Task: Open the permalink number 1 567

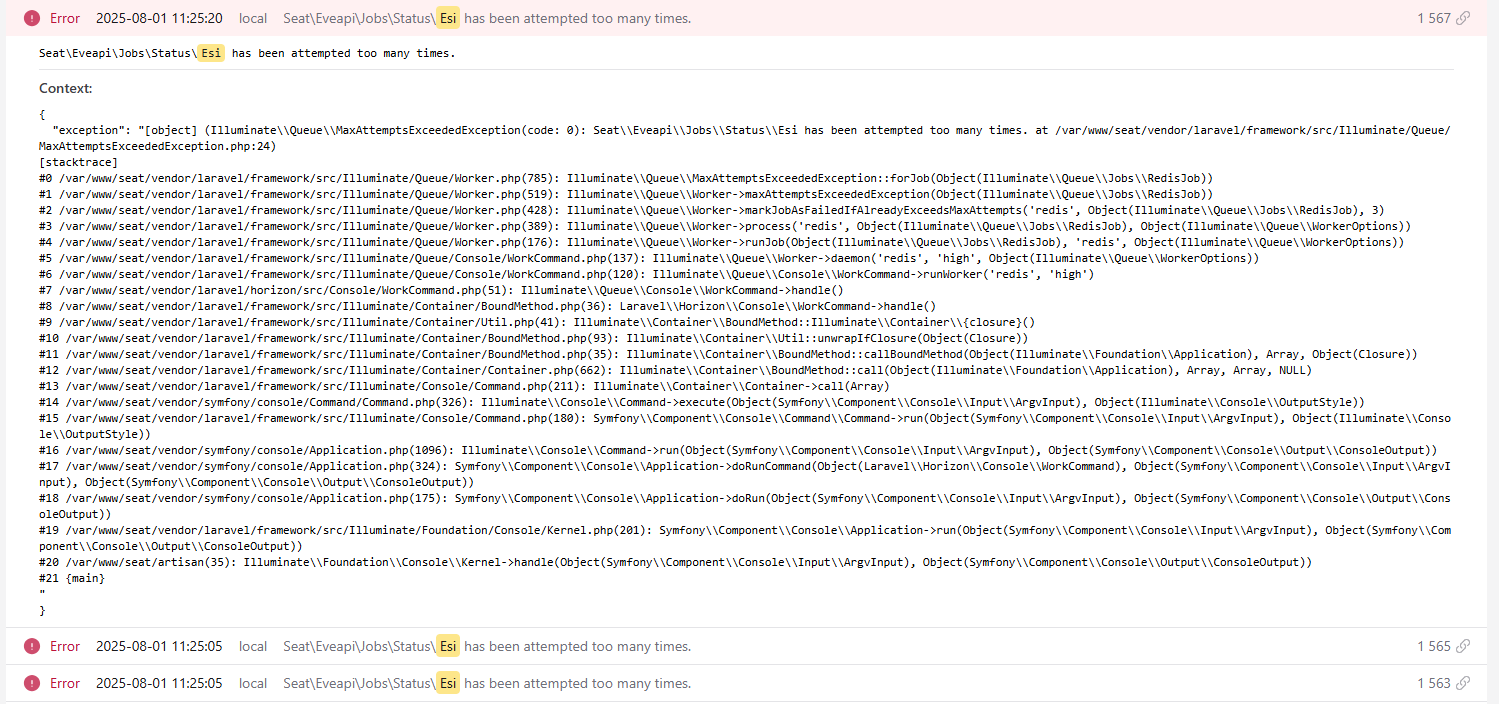Action: pyautogui.click(x=1433, y=18)
